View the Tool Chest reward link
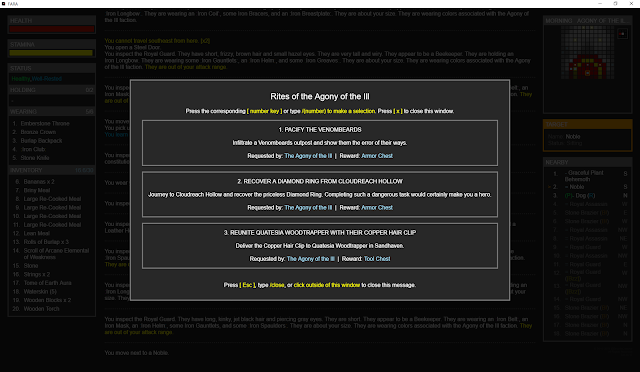This screenshot has height=372, width=640. pyautogui.click(x=377, y=259)
